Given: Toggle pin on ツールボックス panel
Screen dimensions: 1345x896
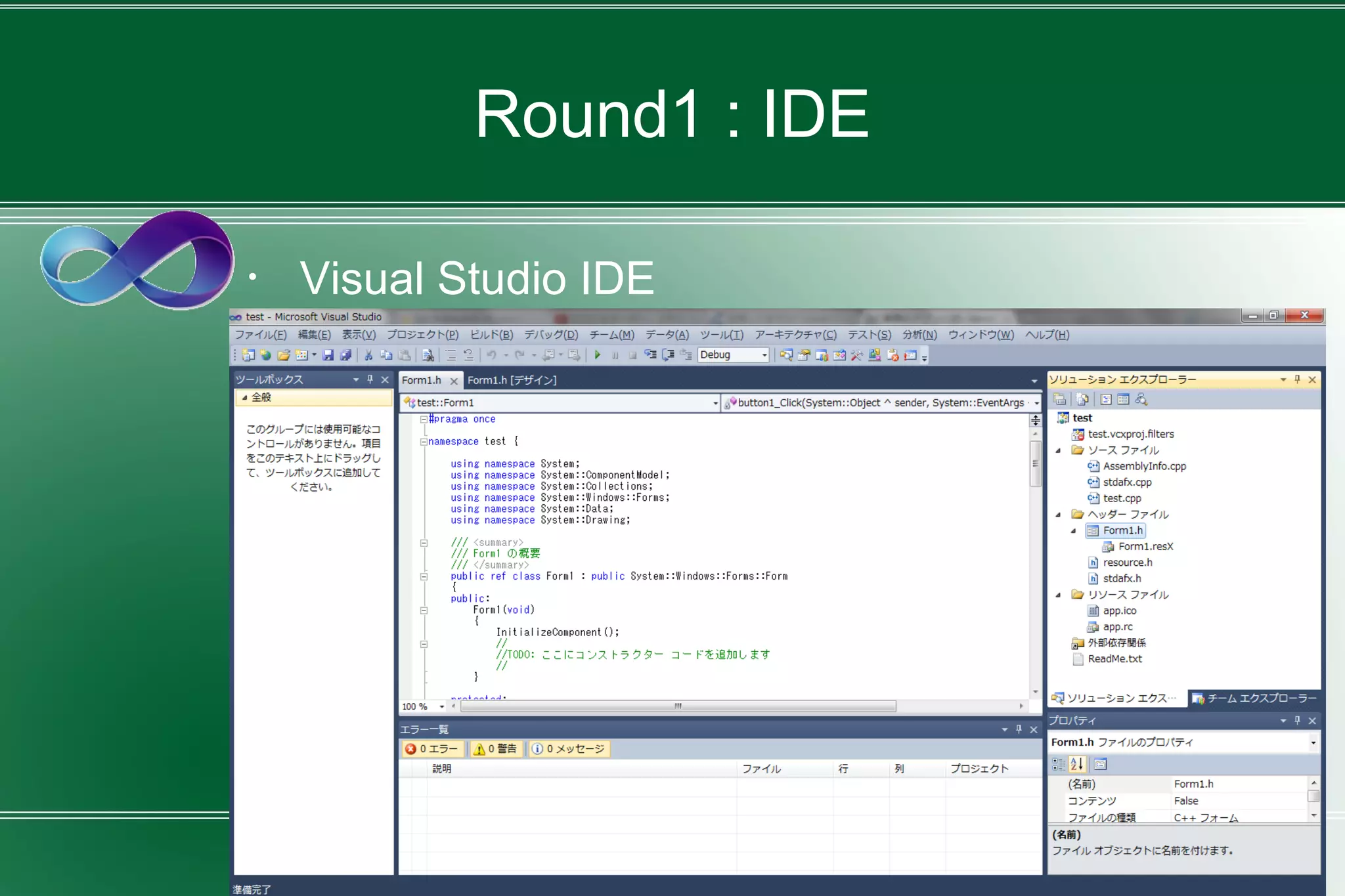Looking at the screenshot, I should (370, 379).
